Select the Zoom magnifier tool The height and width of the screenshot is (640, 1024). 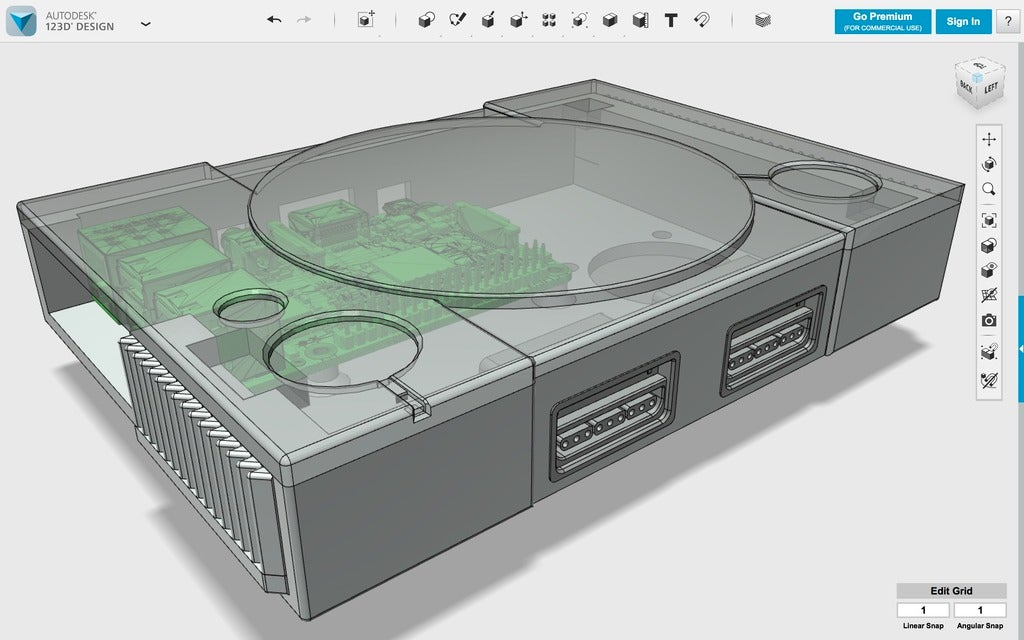989,189
